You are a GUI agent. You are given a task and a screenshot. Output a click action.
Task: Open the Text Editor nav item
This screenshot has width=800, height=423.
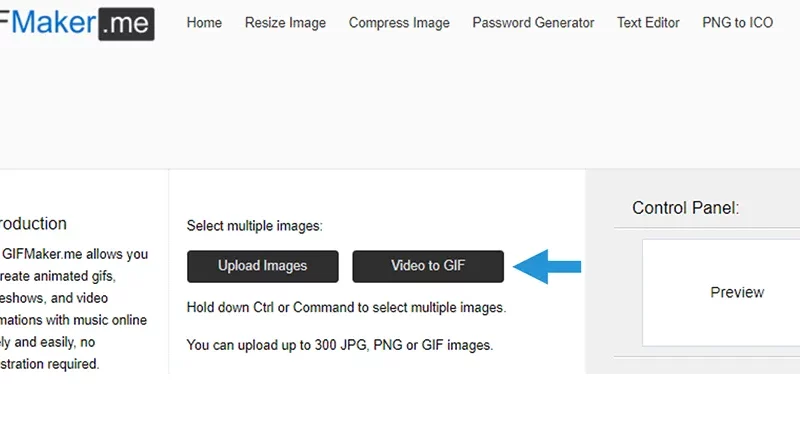[648, 23]
